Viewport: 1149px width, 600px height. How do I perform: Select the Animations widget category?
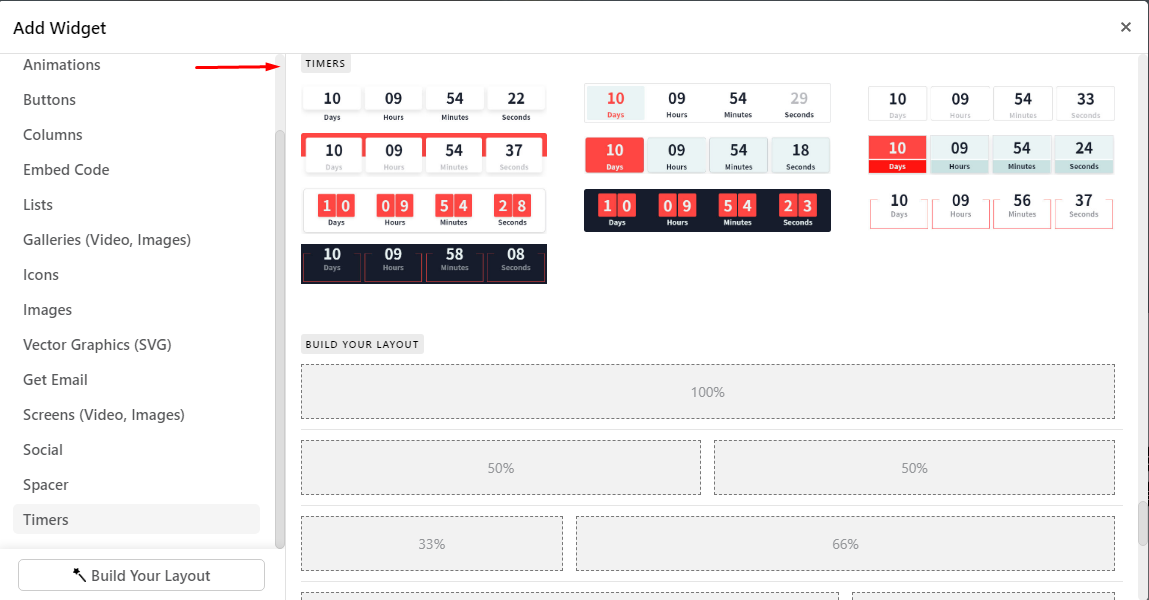[61, 64]
